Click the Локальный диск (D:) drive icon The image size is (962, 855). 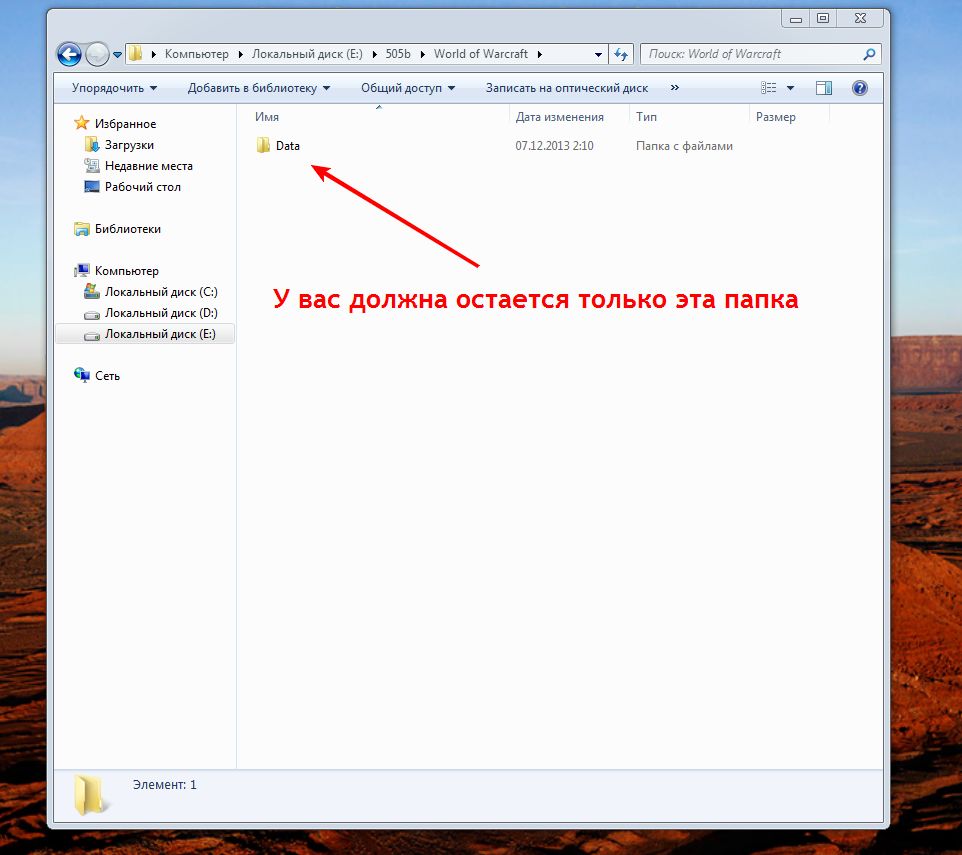click(x=91, y=315)
